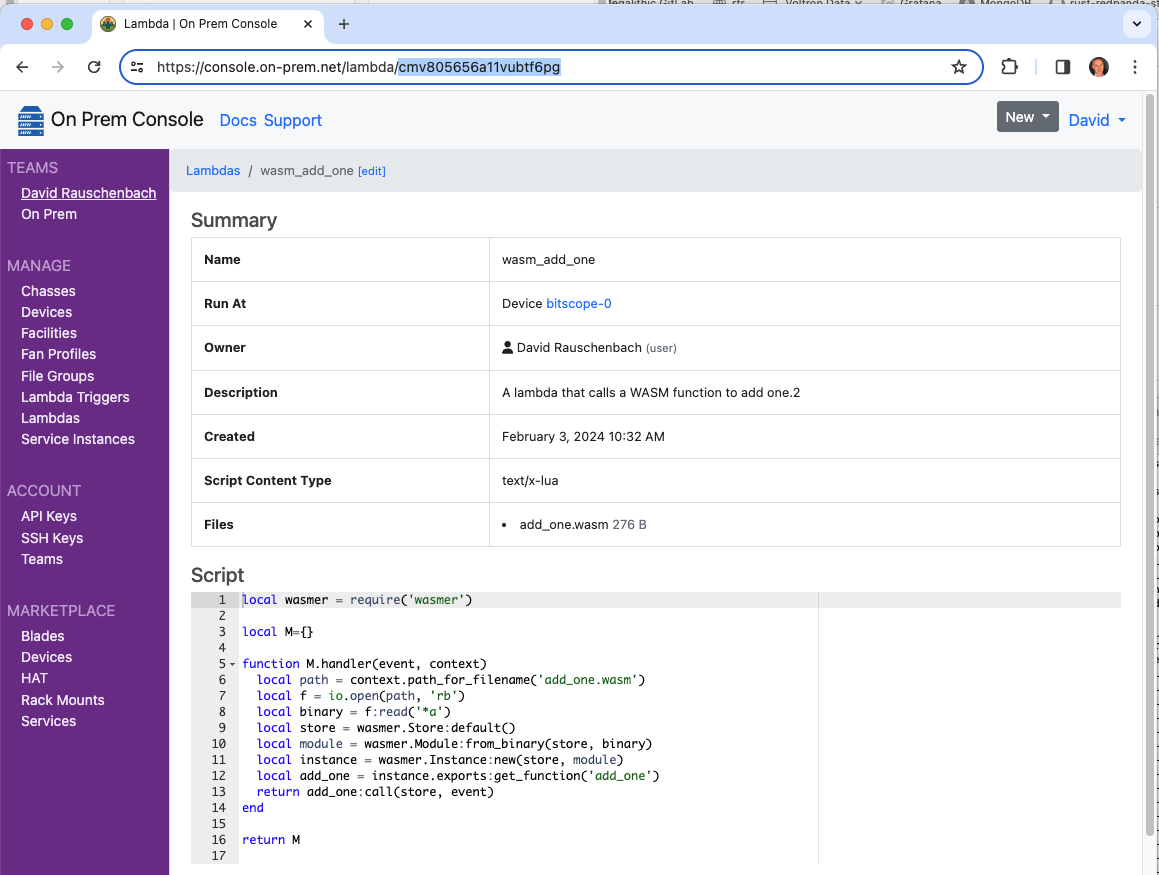Open Chasses under Manage
Screen dimensions: 1159x875
click(48, 291)
